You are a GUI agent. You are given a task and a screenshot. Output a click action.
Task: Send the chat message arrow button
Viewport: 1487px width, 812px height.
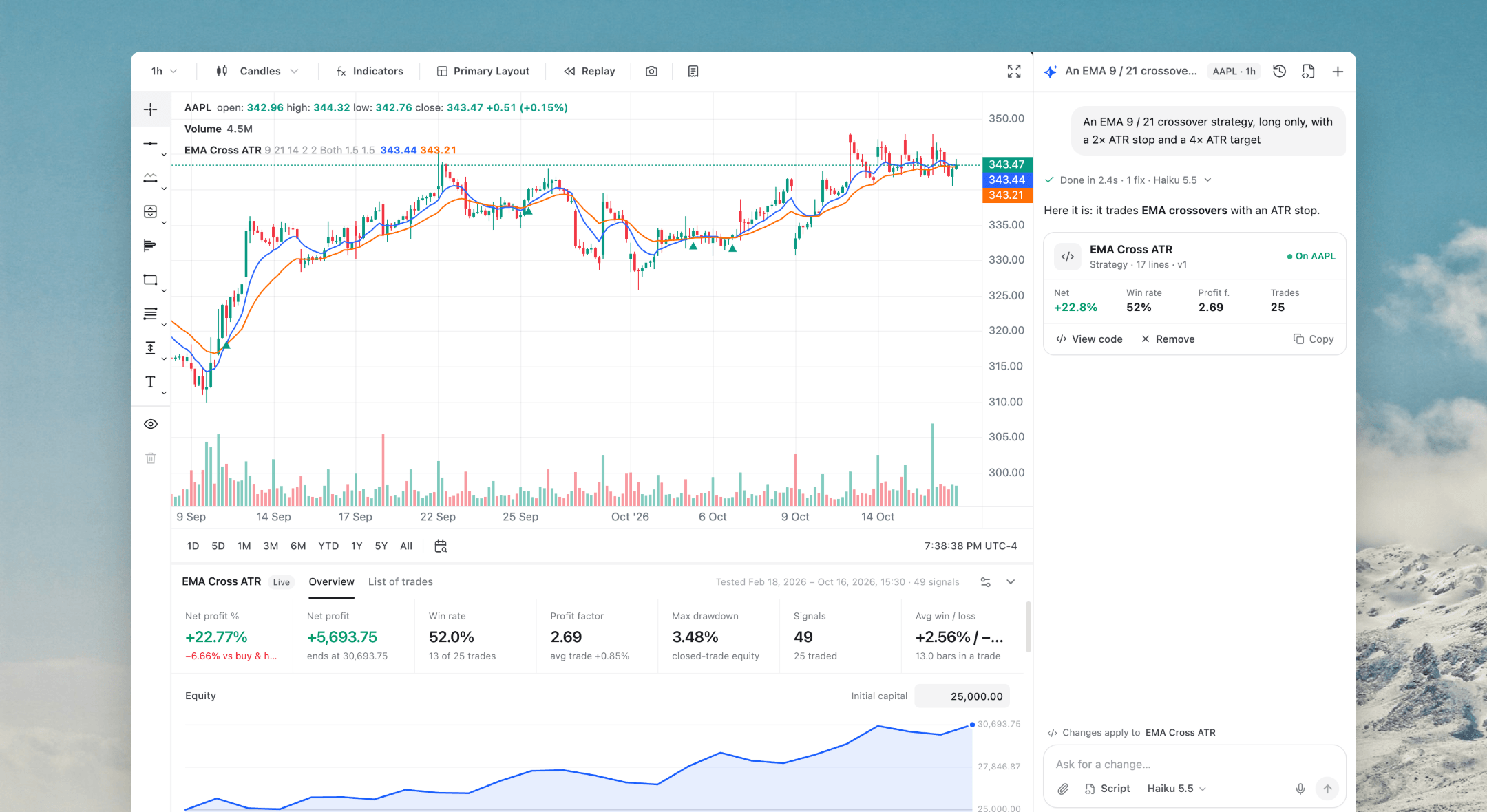click(1327, 789)
